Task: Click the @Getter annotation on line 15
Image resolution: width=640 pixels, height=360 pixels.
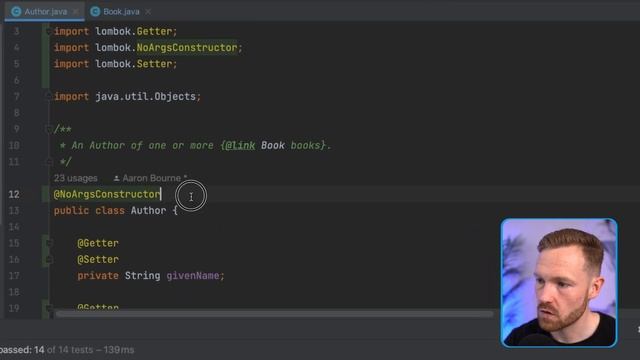Action: (98, 243)
